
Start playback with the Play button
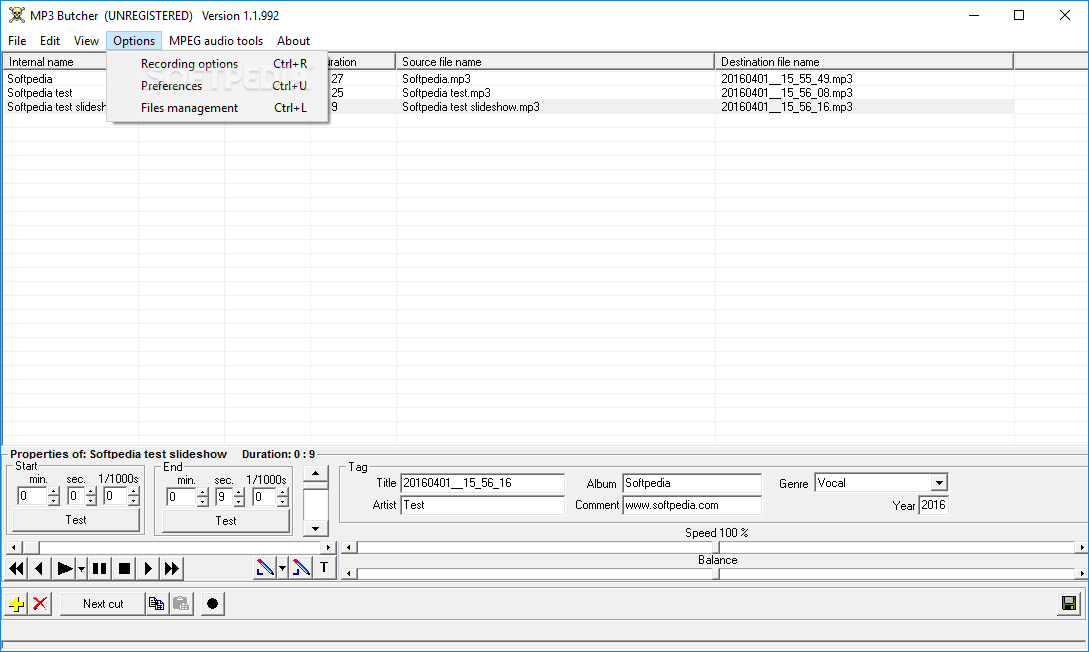coord(64,569)
